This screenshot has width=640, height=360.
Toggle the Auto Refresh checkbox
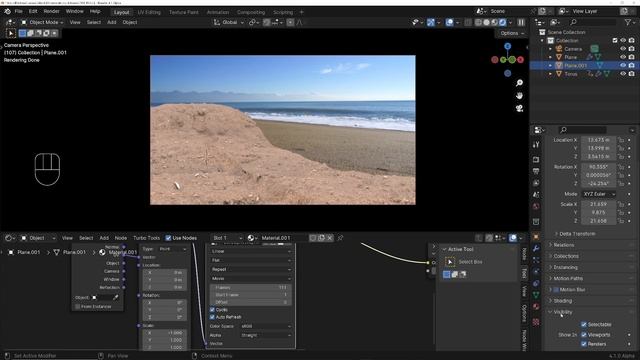coord(212,317)
